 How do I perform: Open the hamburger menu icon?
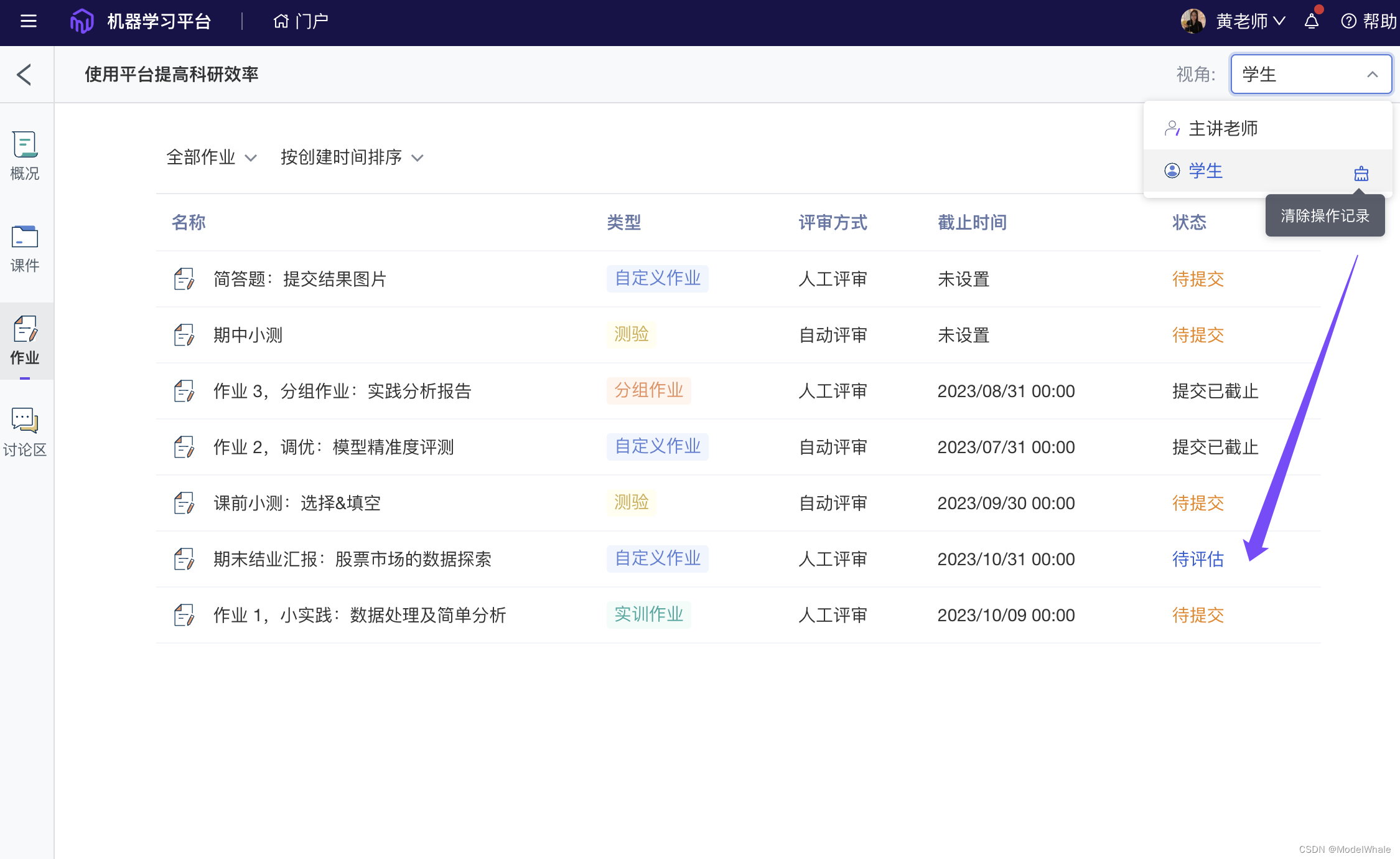click(x=29, y=22)
